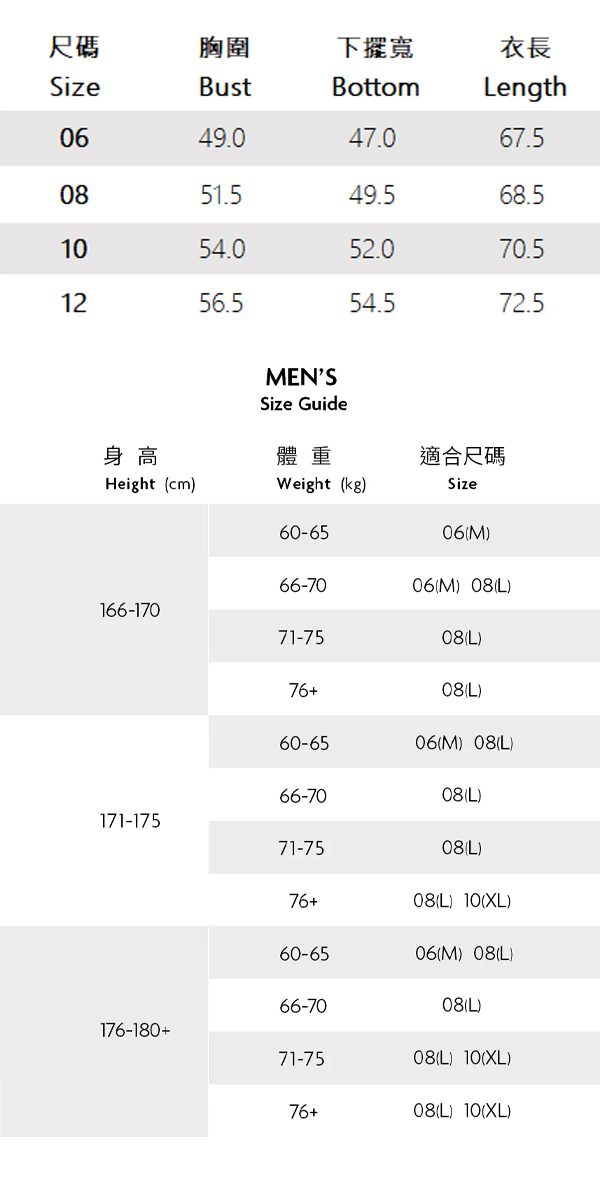Click the 52.0 bottom width value
600x1200 pixels.
372,249
